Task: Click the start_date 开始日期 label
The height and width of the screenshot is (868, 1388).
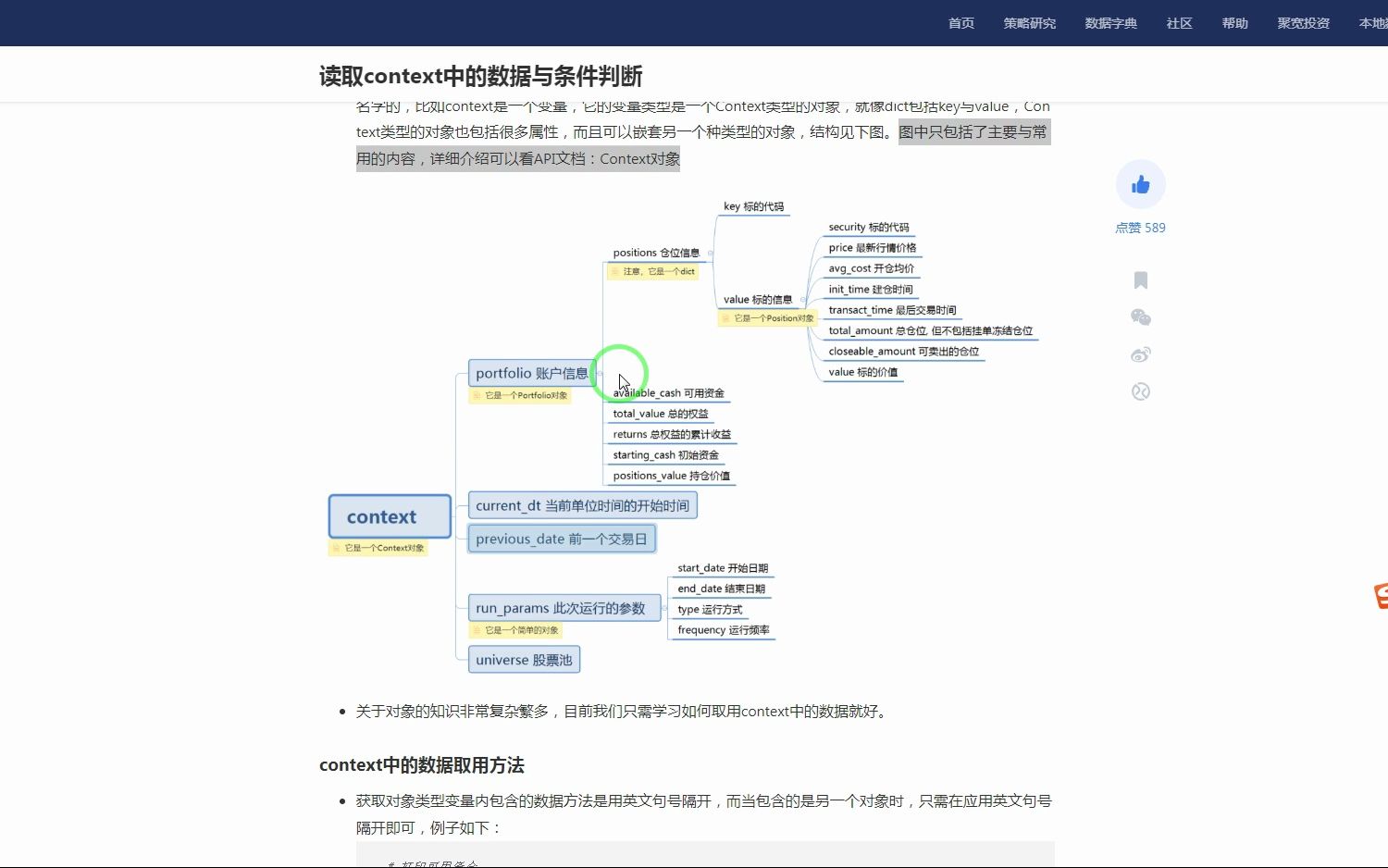Action: tap(723, 568)
